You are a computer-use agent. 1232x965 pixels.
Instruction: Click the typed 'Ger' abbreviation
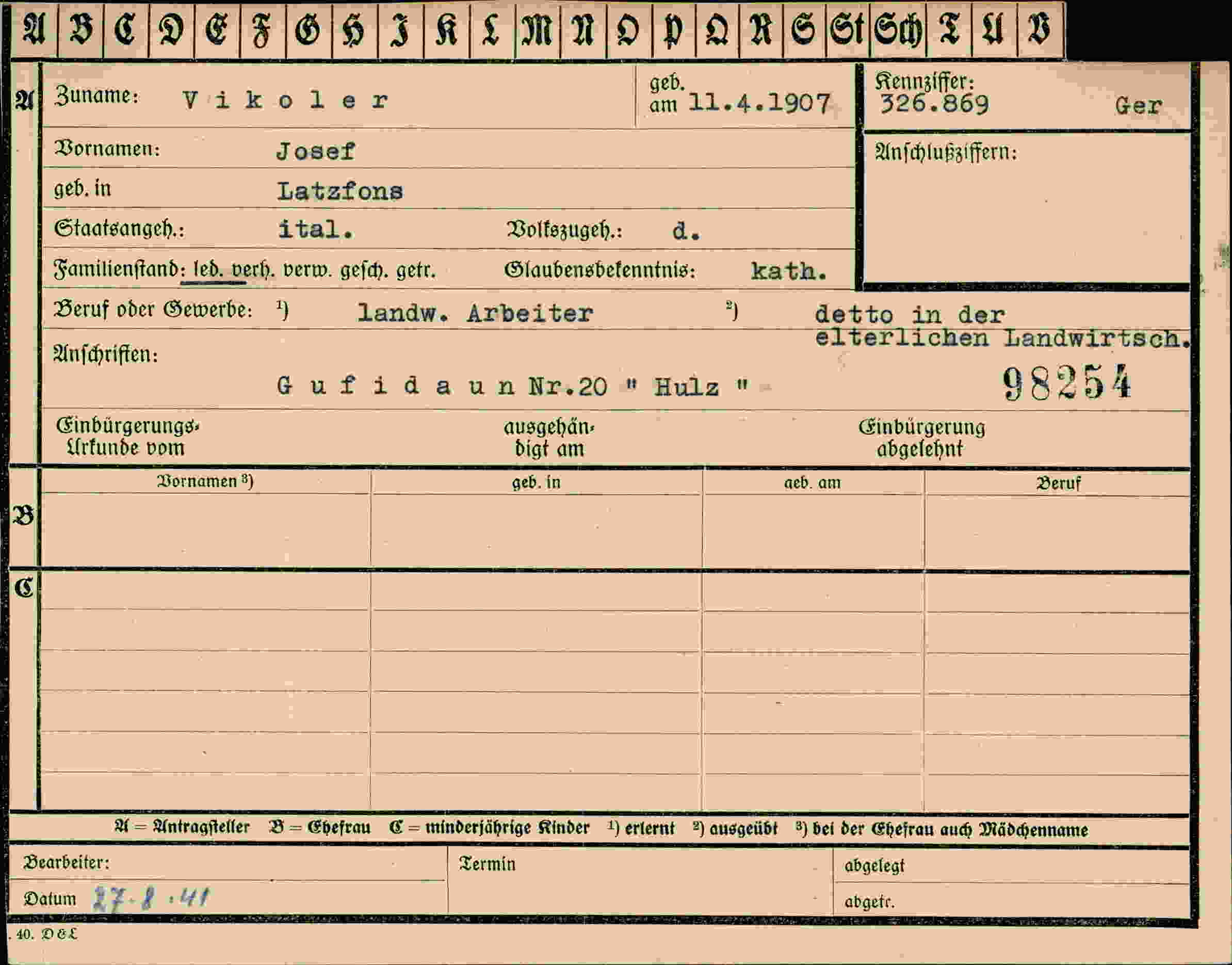point(1138,106)
